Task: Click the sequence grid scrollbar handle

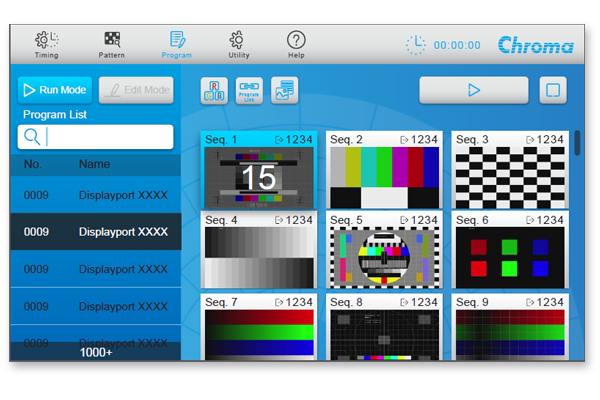Action: (577, 143)
